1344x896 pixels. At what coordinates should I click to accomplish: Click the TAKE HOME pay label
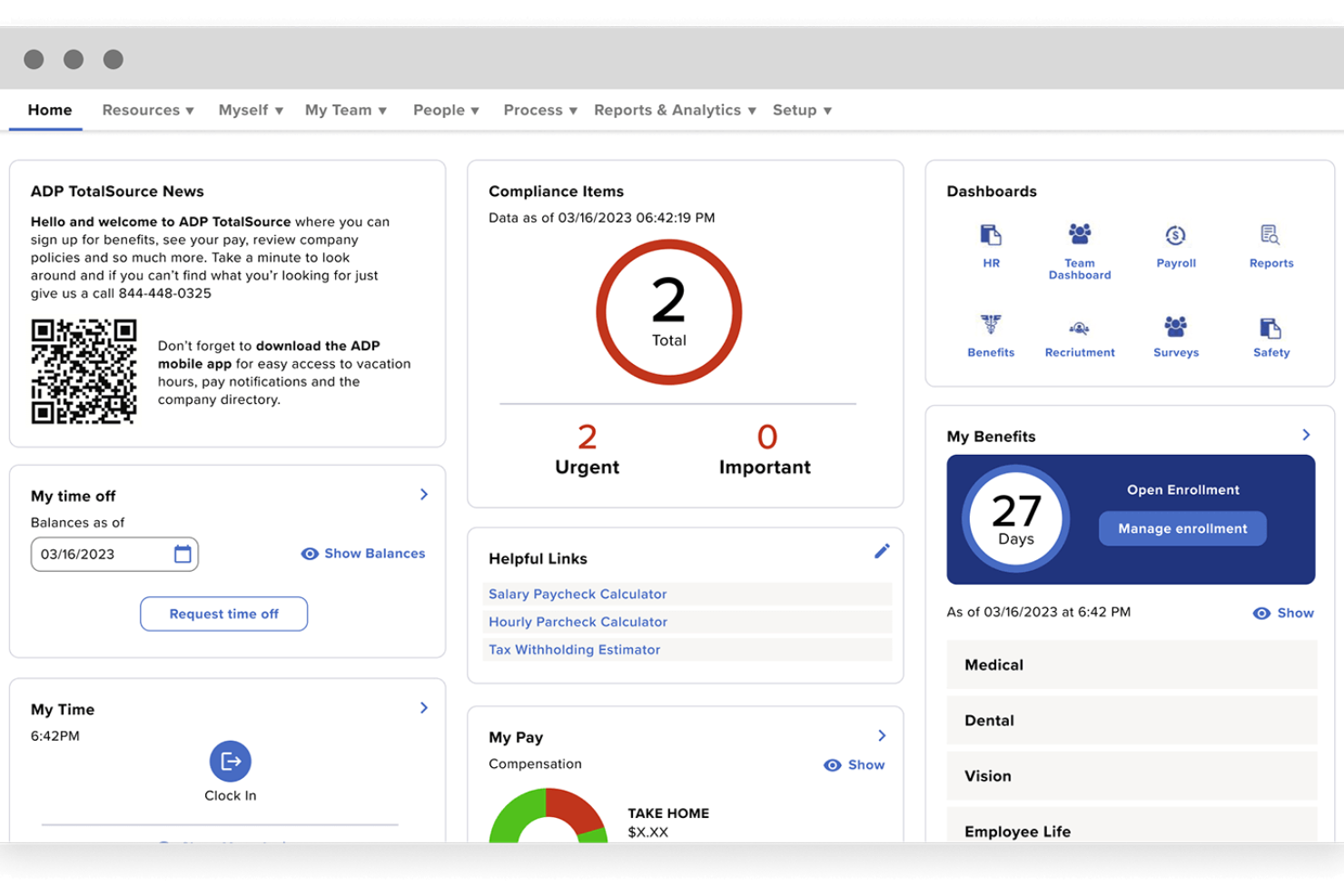(668, 813)
